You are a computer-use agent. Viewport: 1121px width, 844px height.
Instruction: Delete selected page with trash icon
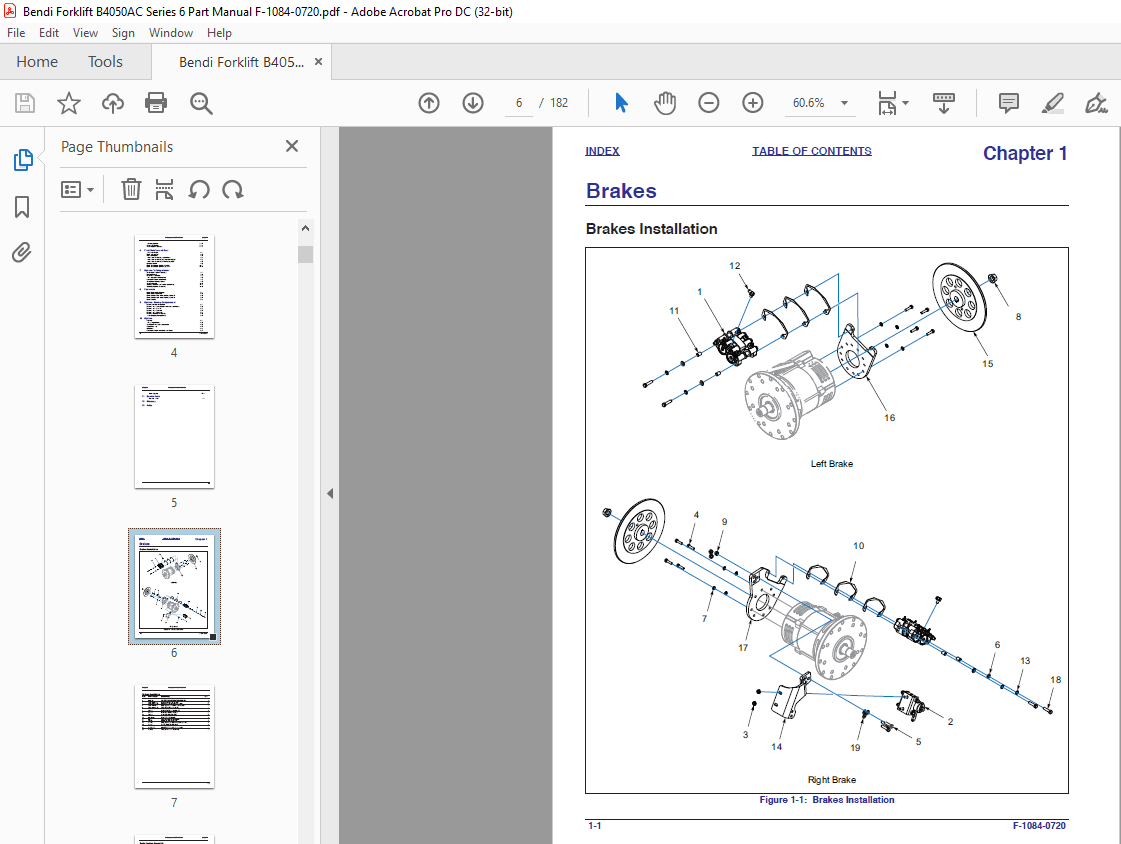[131, 189]
